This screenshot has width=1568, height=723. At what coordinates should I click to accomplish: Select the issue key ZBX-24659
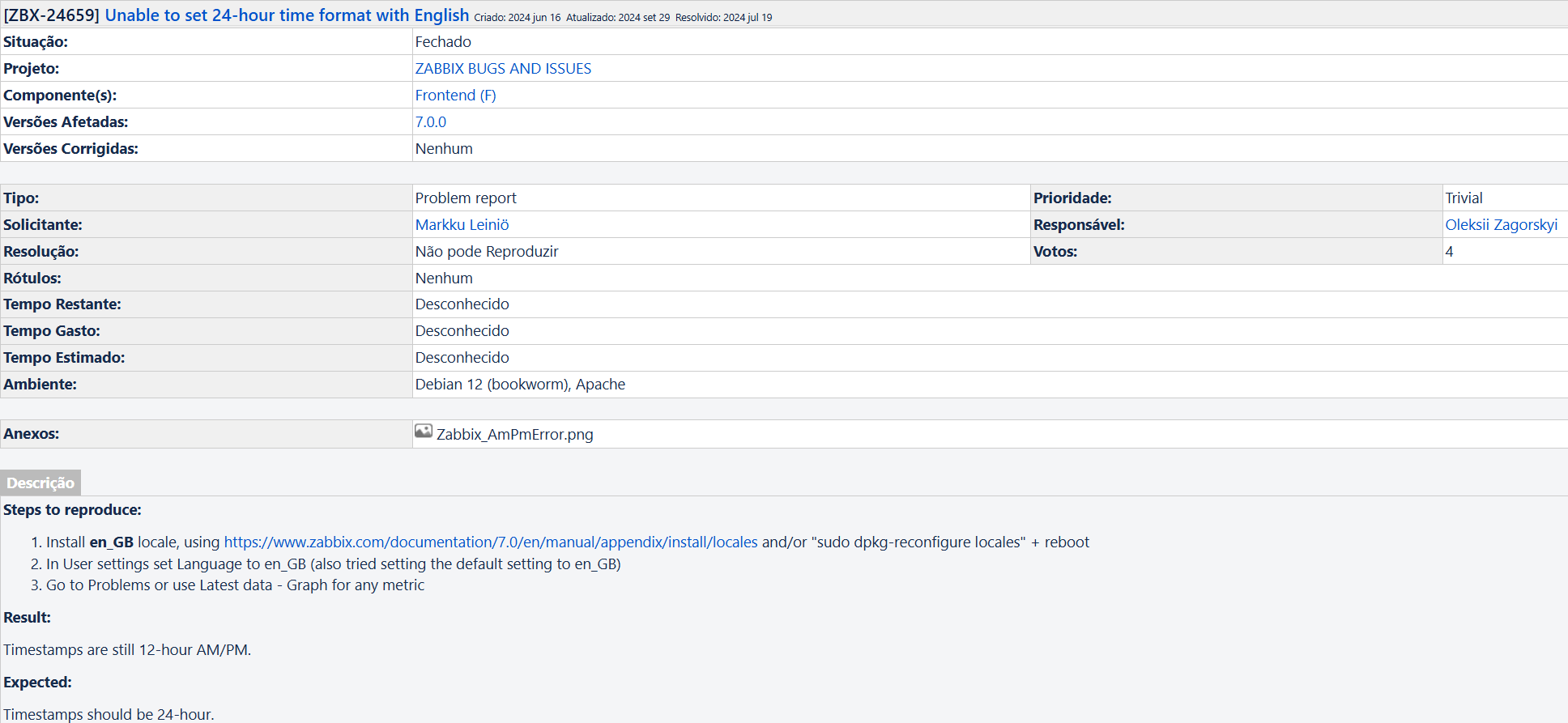(52, 15)
